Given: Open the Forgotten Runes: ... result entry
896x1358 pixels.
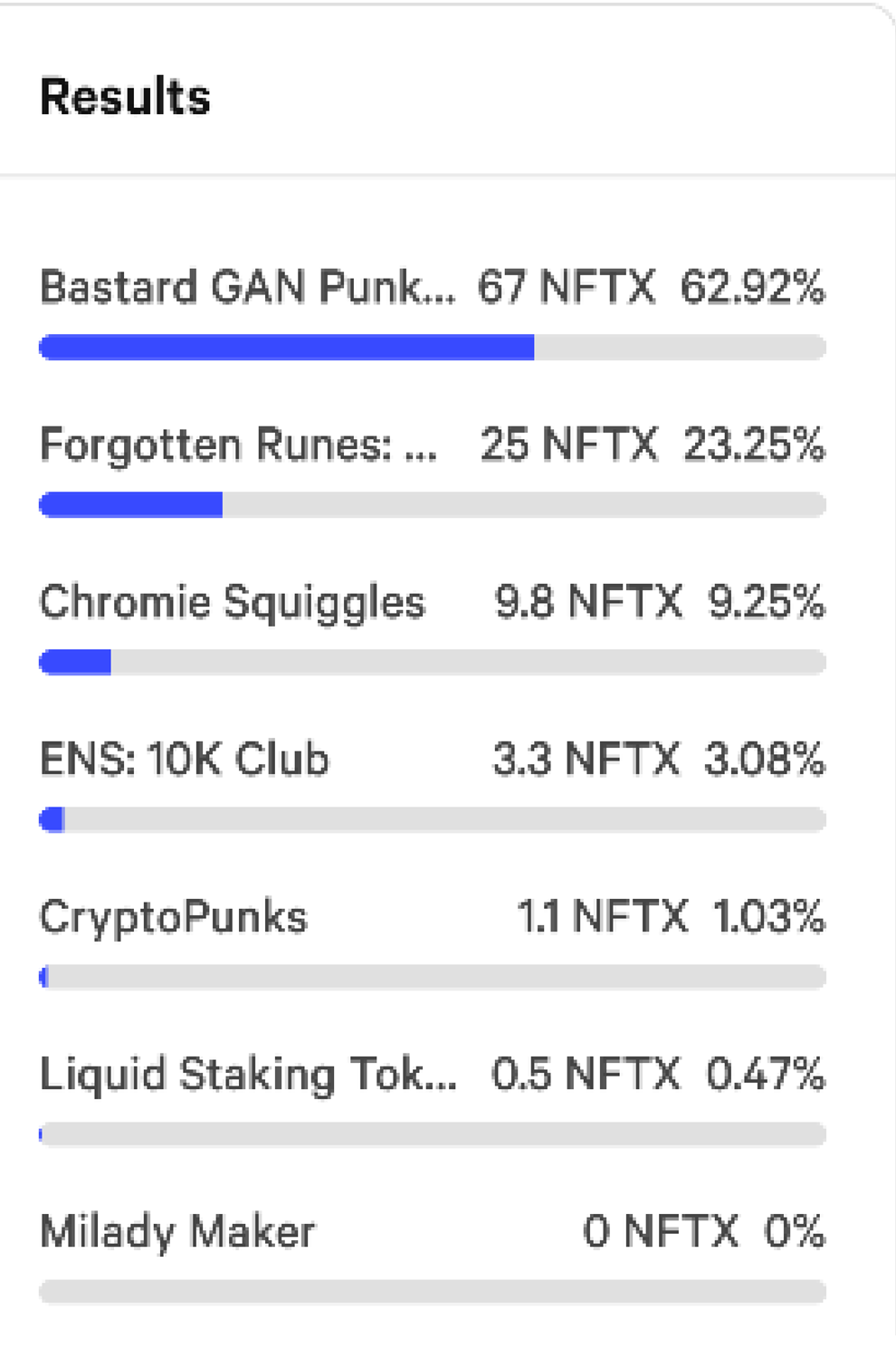Looking at the screenshot, I should pyautogui.click(x=238, y=445).
